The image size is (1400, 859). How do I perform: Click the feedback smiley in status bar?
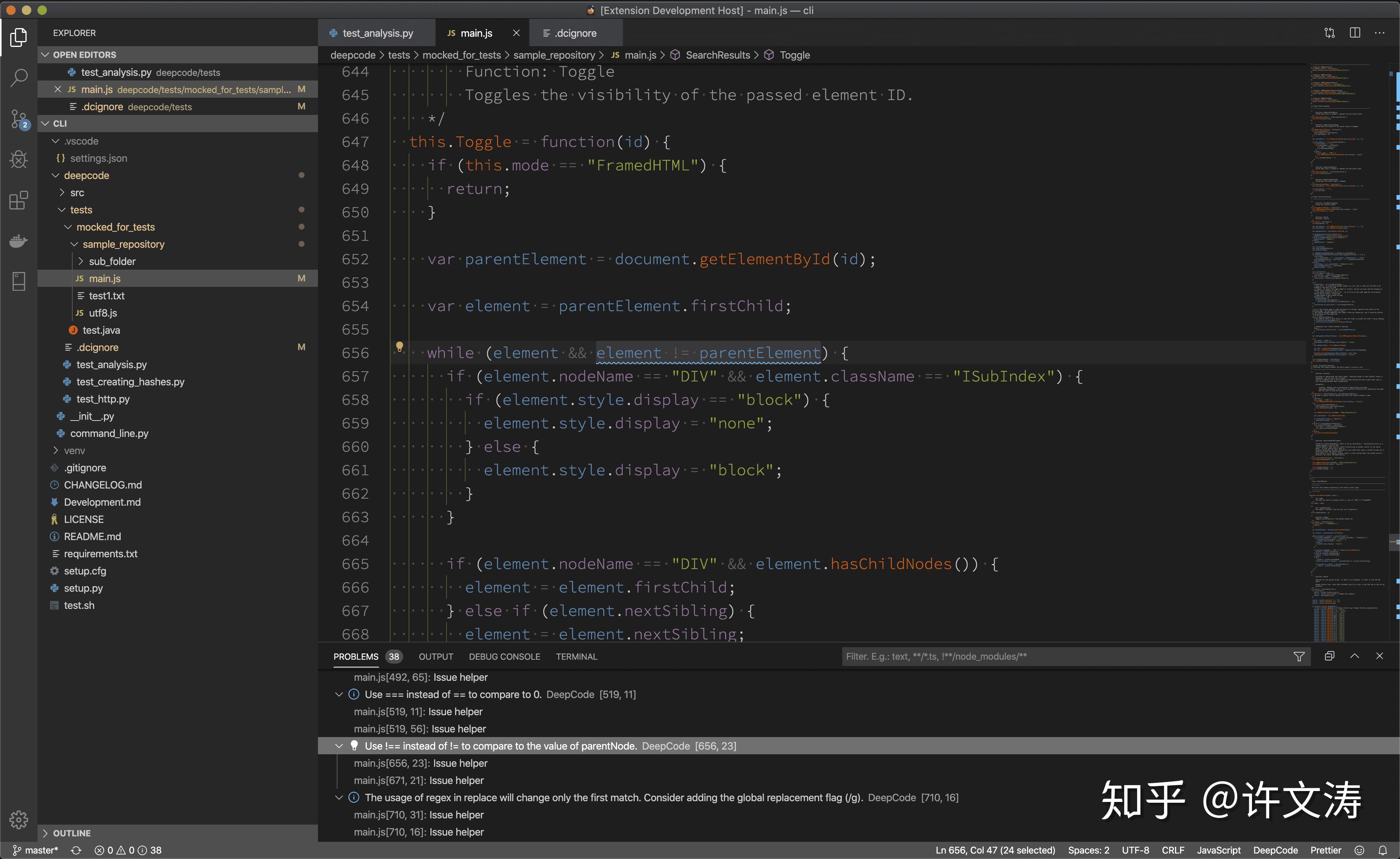tap(1359, 850)
